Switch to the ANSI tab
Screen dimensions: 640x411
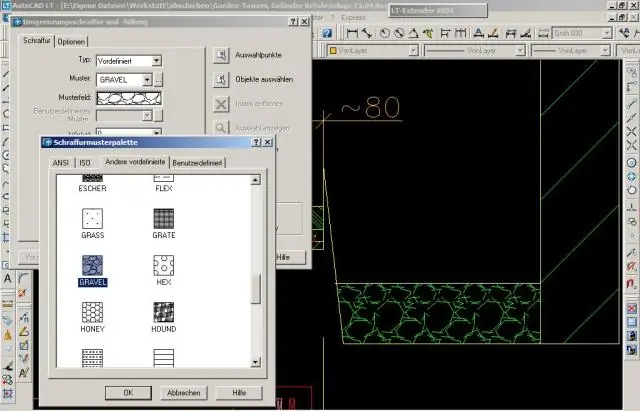(x=61, y=163)
